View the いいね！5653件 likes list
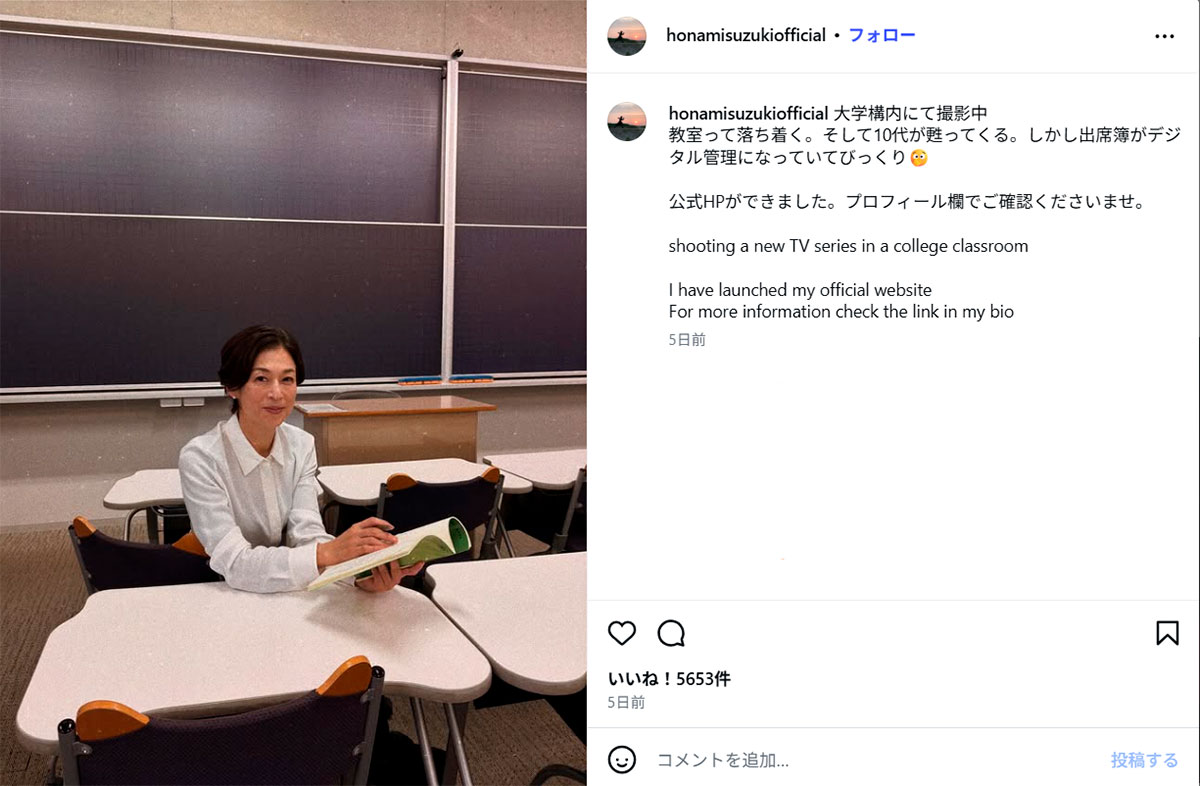The width and height of the screenshot is (1200, 786). pyautogui.click(x=669, y=679)
